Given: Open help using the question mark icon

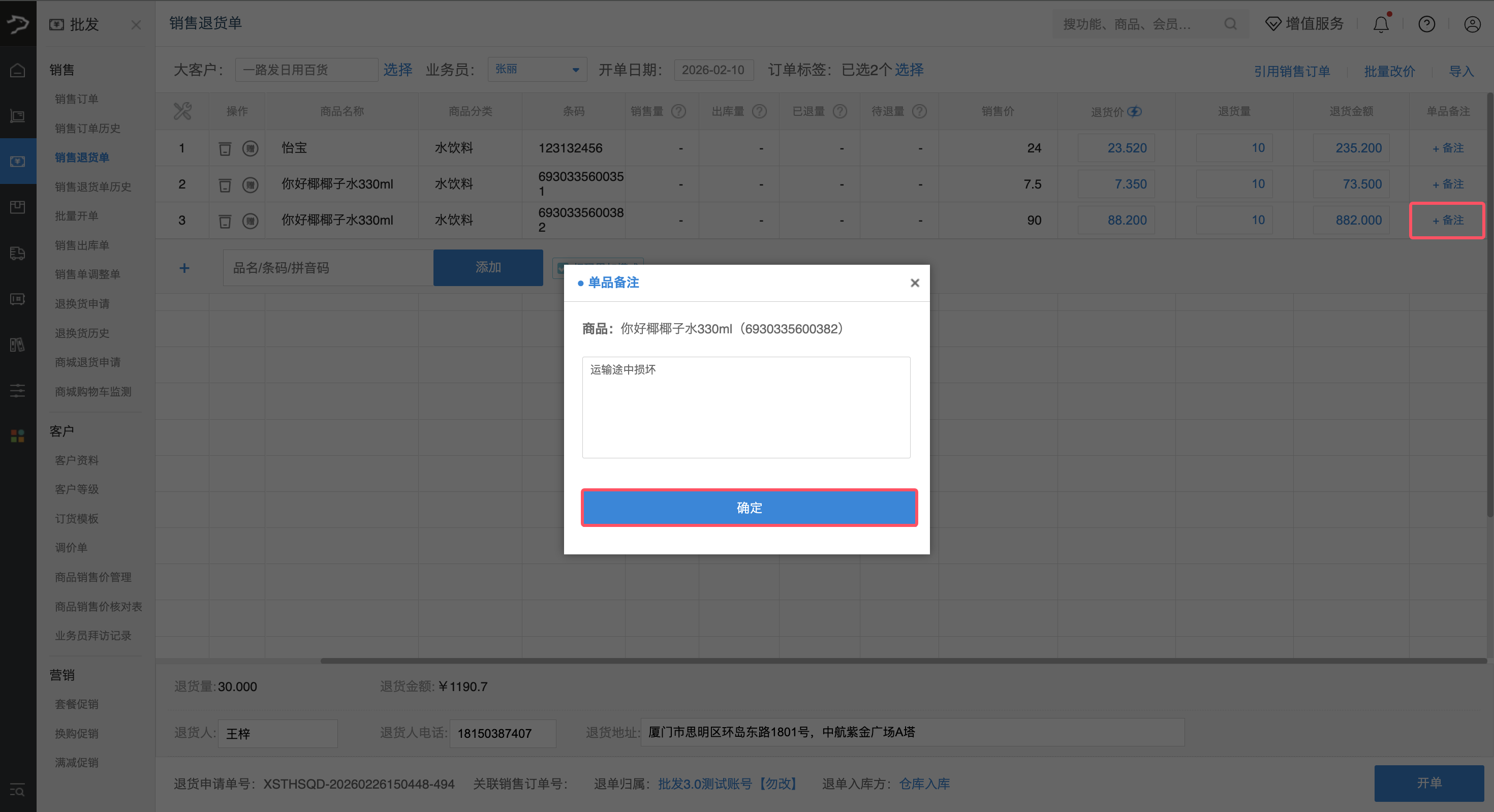Looking at the screenshot, I should 1427,24.
